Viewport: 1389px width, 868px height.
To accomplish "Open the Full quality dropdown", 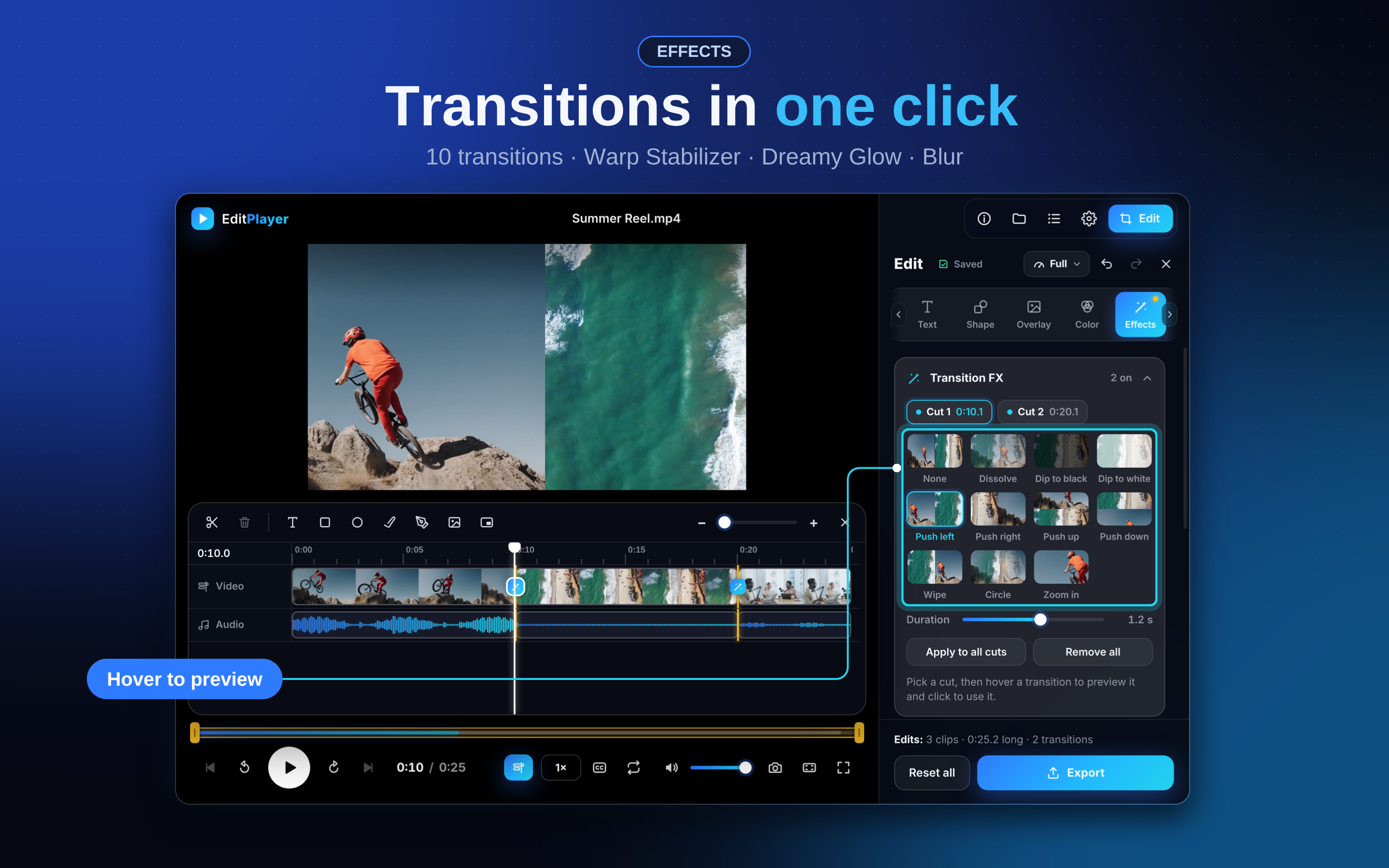I will point(1056,264).
